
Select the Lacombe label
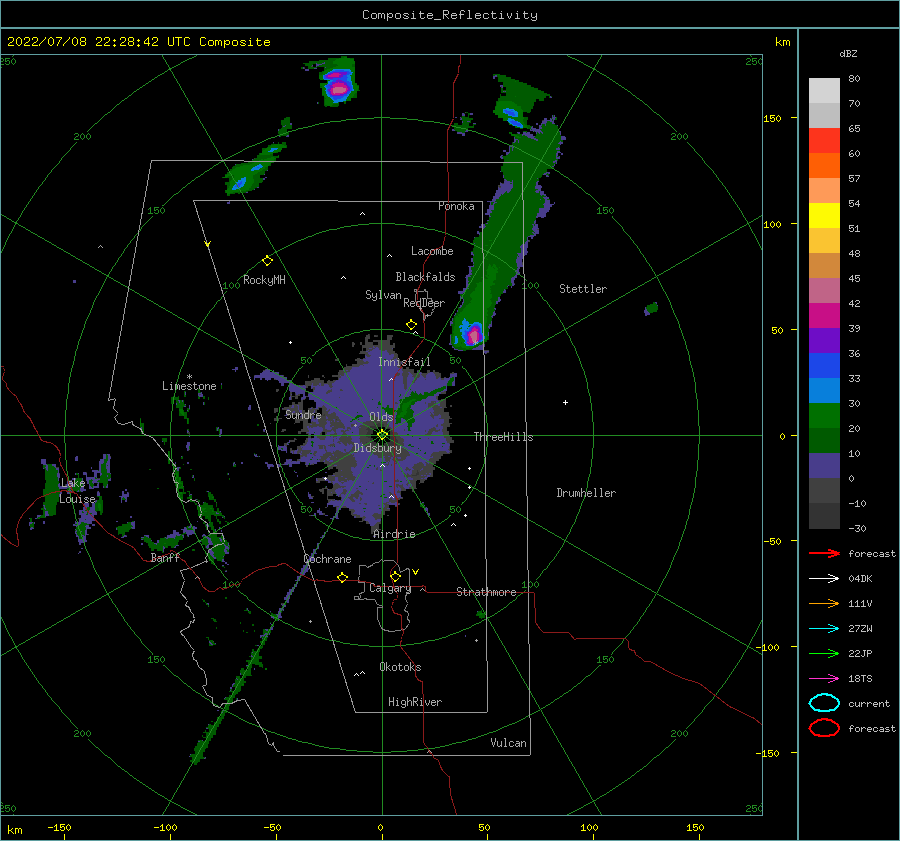(432, 251)
